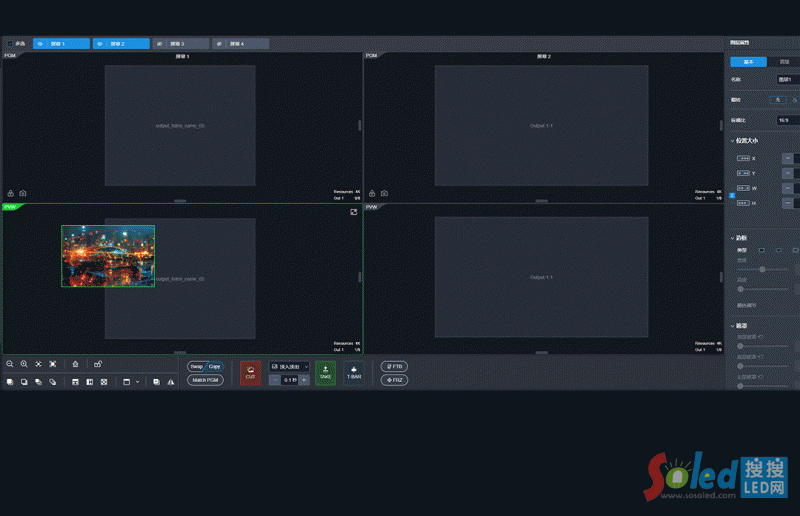Toggle the multi-select checkbox at top left
800x516 pixels.
[x=10, y=44]
